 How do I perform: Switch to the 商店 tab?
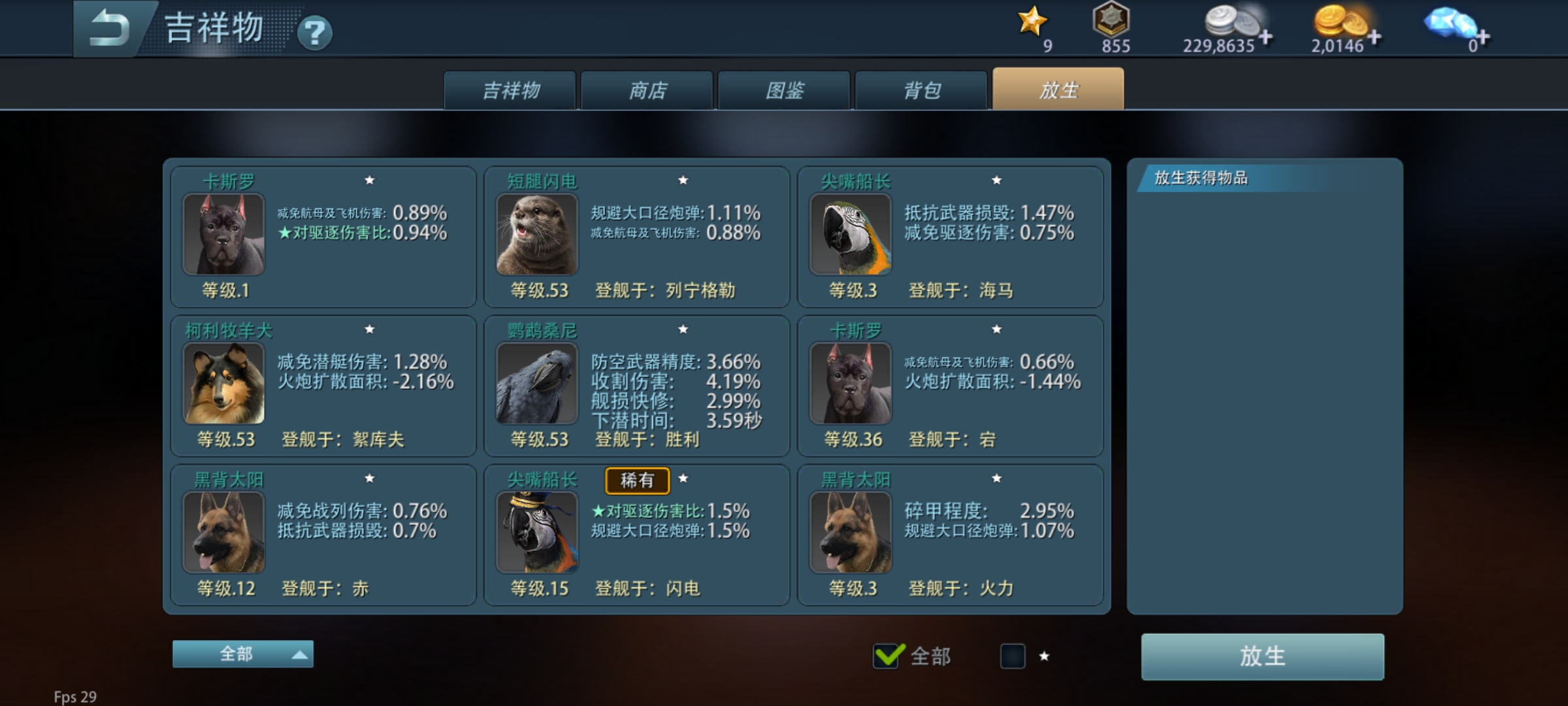[x=647, y=90]
